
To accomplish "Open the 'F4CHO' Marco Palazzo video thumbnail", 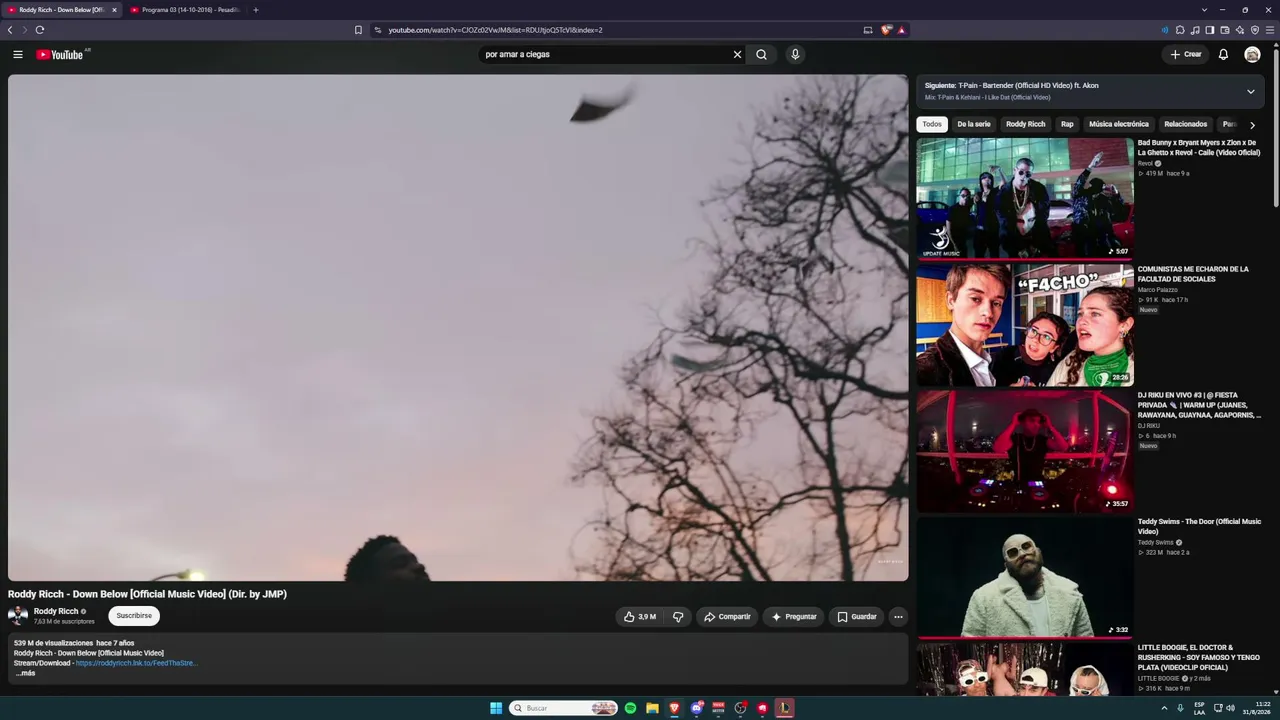I will click(x=1025, y=325).
